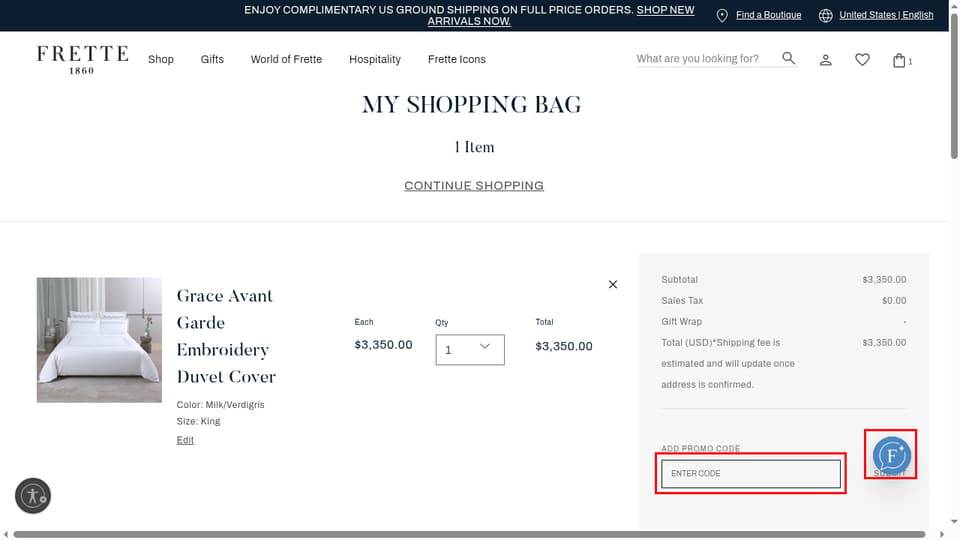Click the magnifying glass search icon
The height and width of the screenshot is (540, 960).
point(789,58)
